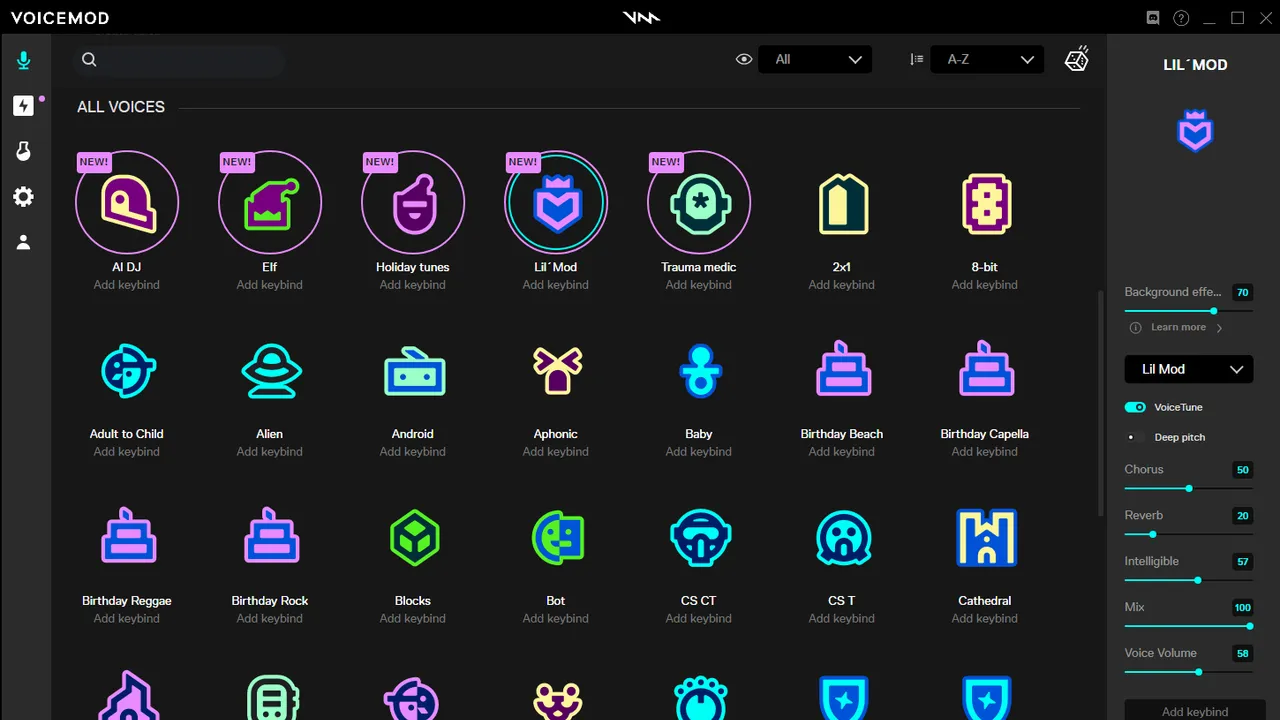Open the help question mark icon
This screenshot has width=1280, height=720.
[x=1181, y=18]
